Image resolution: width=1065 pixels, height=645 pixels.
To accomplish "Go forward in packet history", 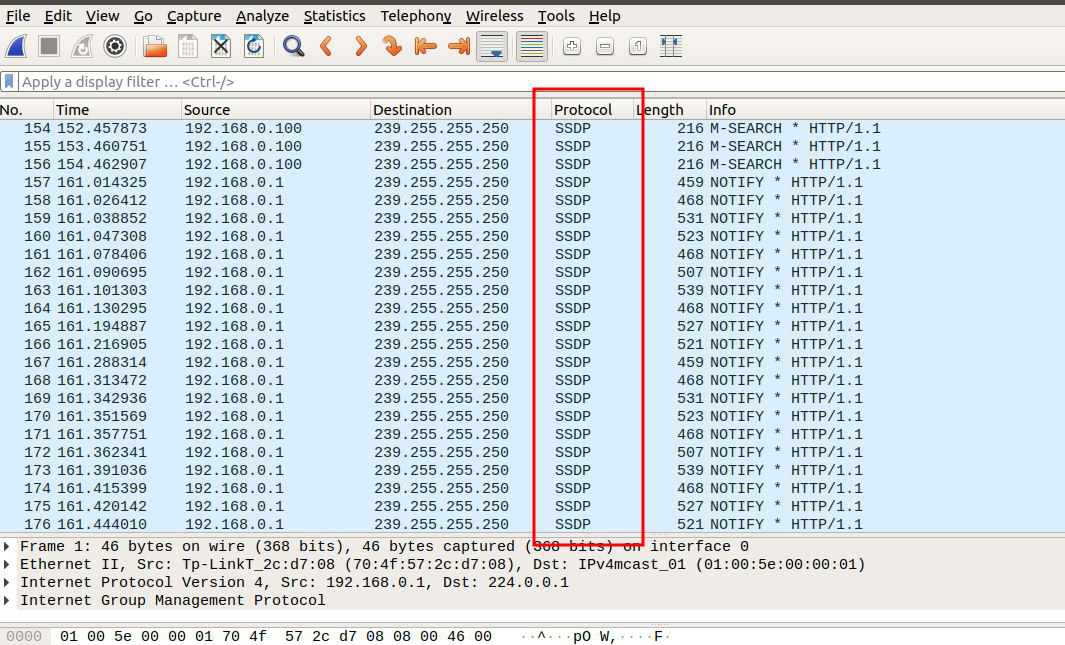I will pyautogui.click(x=360, y=46).
